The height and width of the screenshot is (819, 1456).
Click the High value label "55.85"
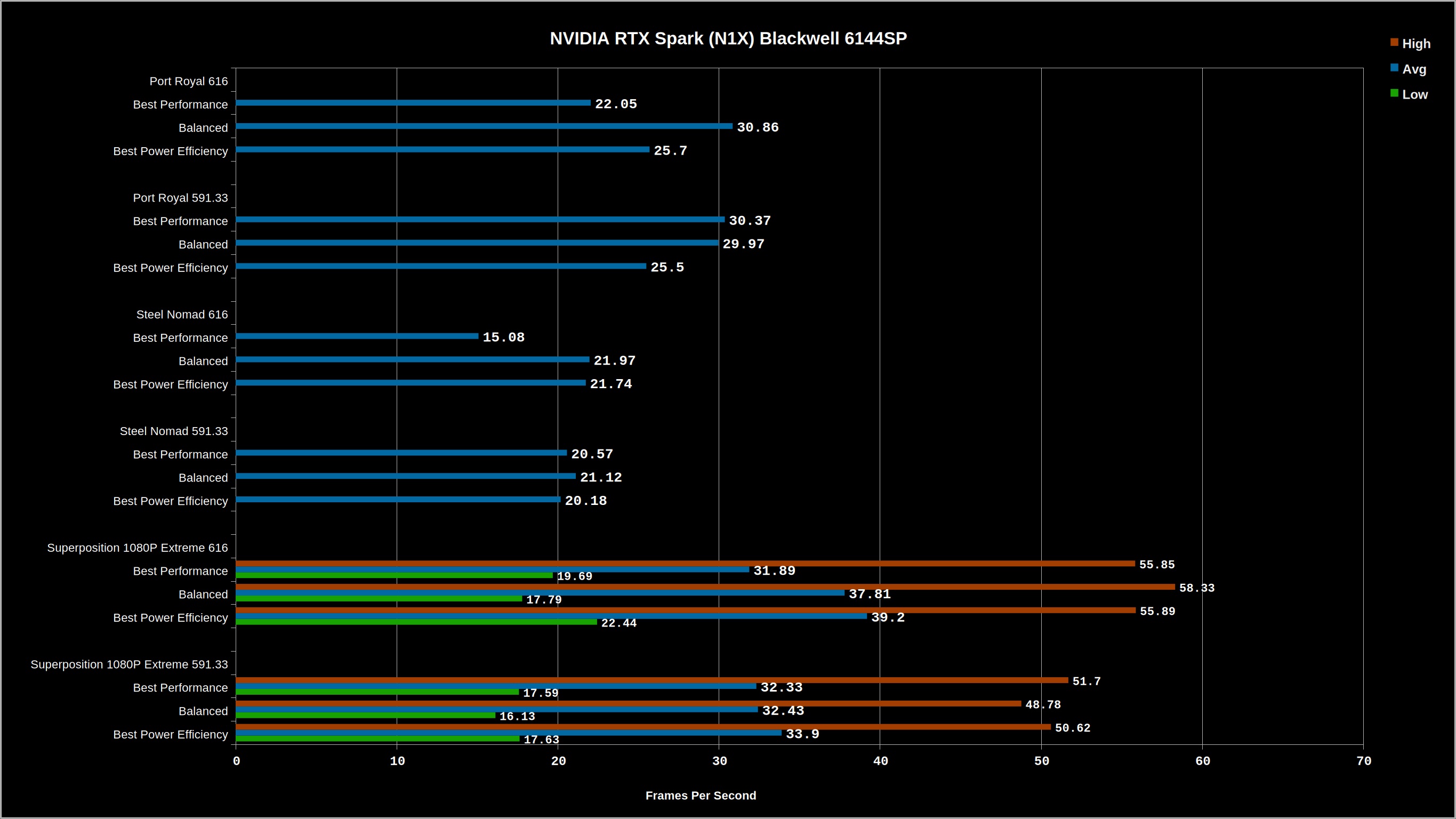click(1157, 565)
